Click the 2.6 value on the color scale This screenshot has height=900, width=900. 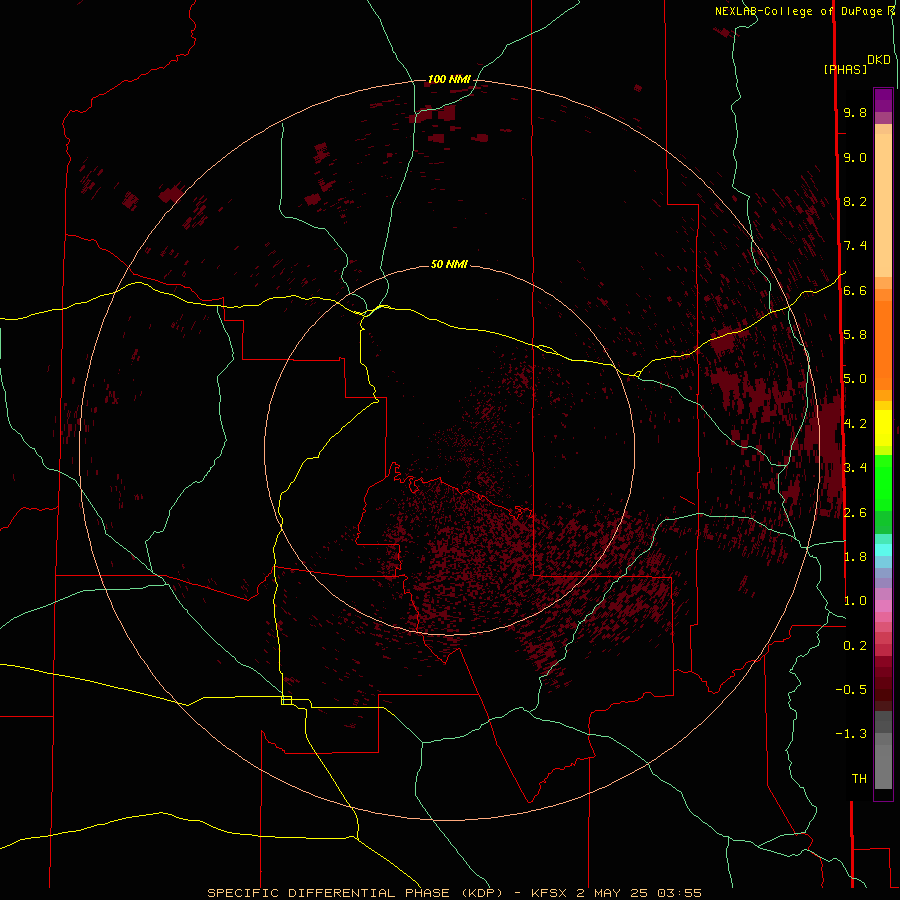pyautogui.click(x=855, y=513)
